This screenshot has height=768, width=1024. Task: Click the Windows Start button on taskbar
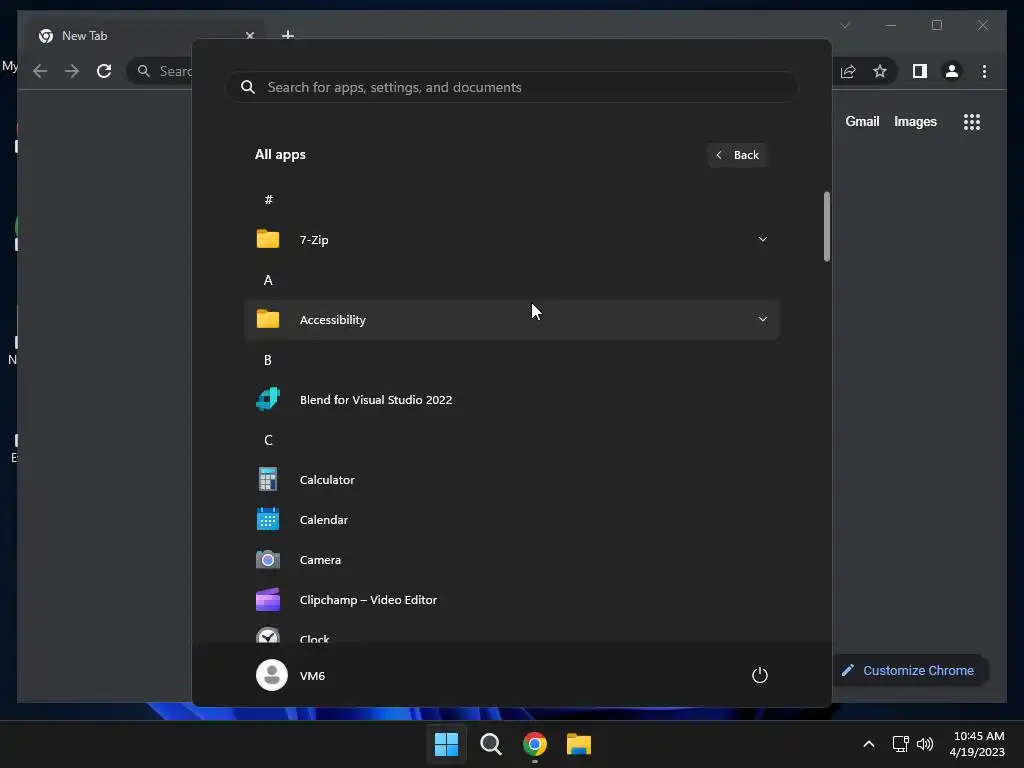pos(446,744)
